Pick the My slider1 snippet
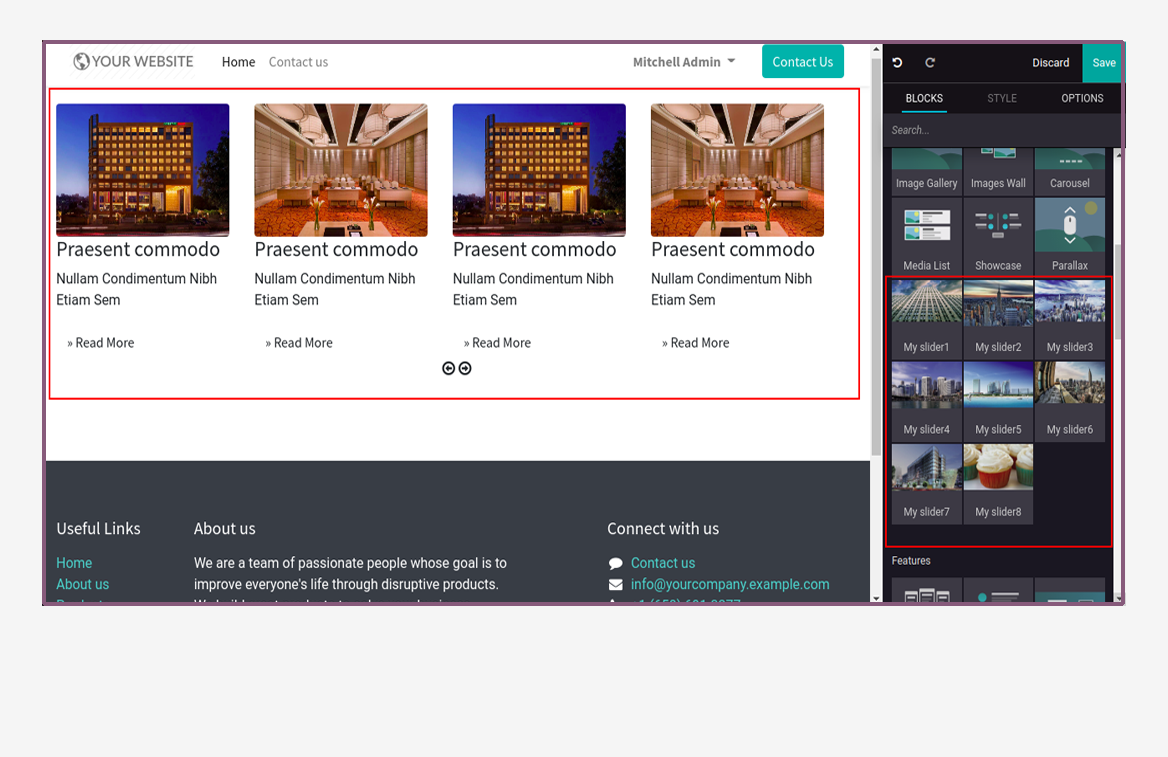Screen dimensions: 1168x757 [927, 319]
